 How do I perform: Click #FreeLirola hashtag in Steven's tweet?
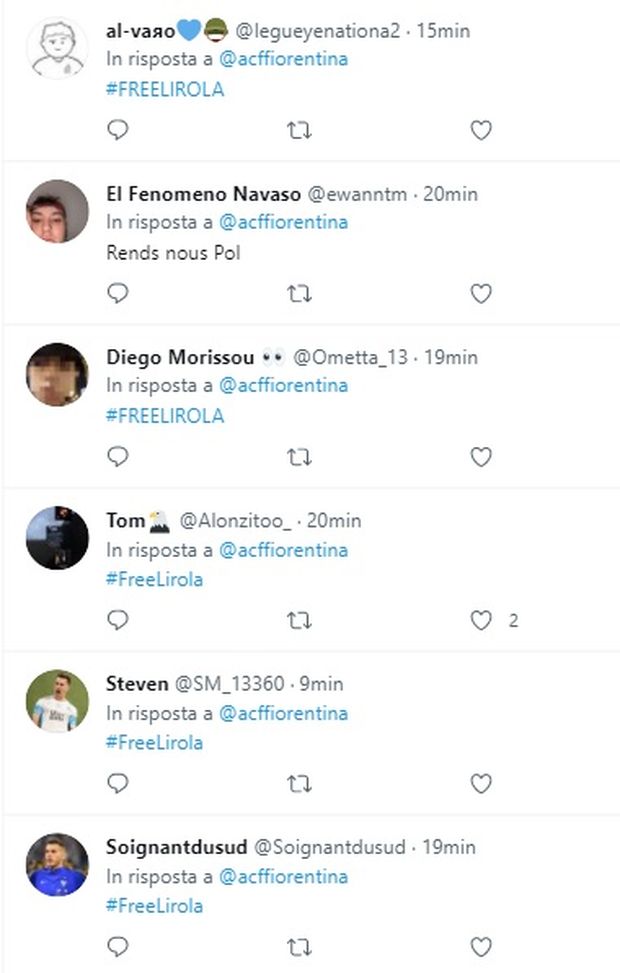[x=154, y=742]
